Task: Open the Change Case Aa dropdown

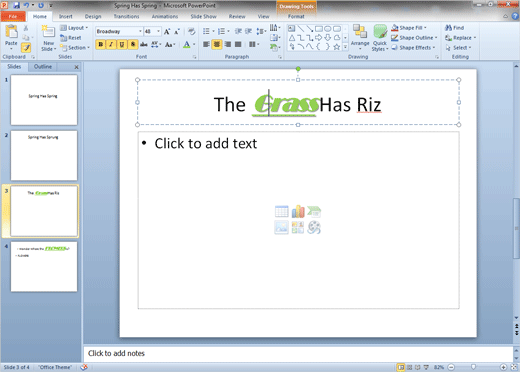Action: pos(170,44)
